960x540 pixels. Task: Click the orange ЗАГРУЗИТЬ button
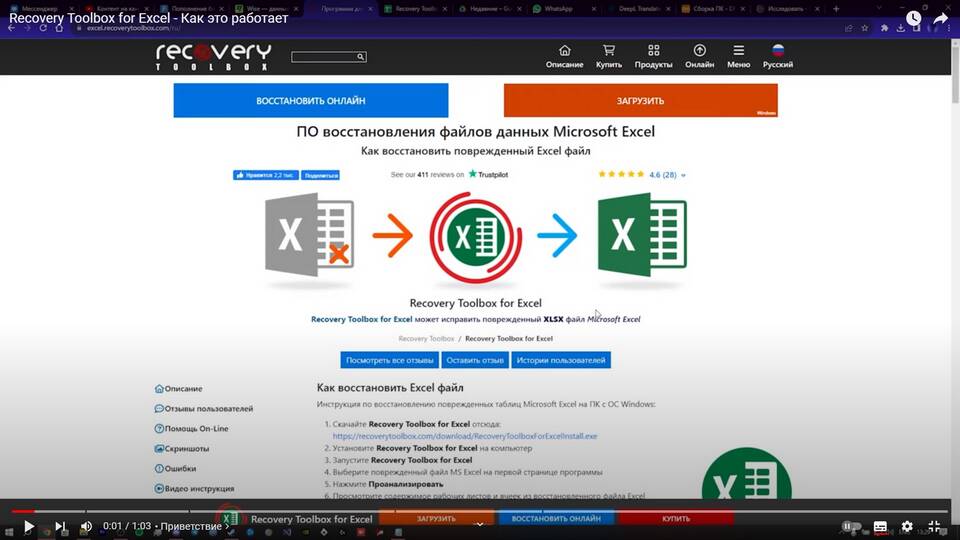click(x=640, y=101)
